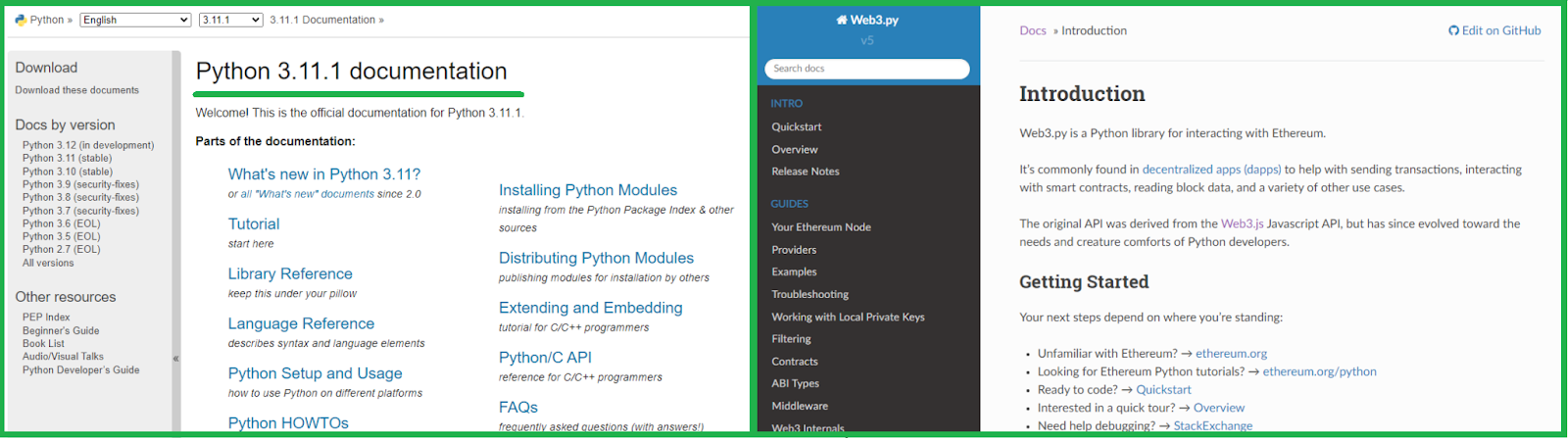
Task: Open the Library Reference link
Action: [290, 274]
